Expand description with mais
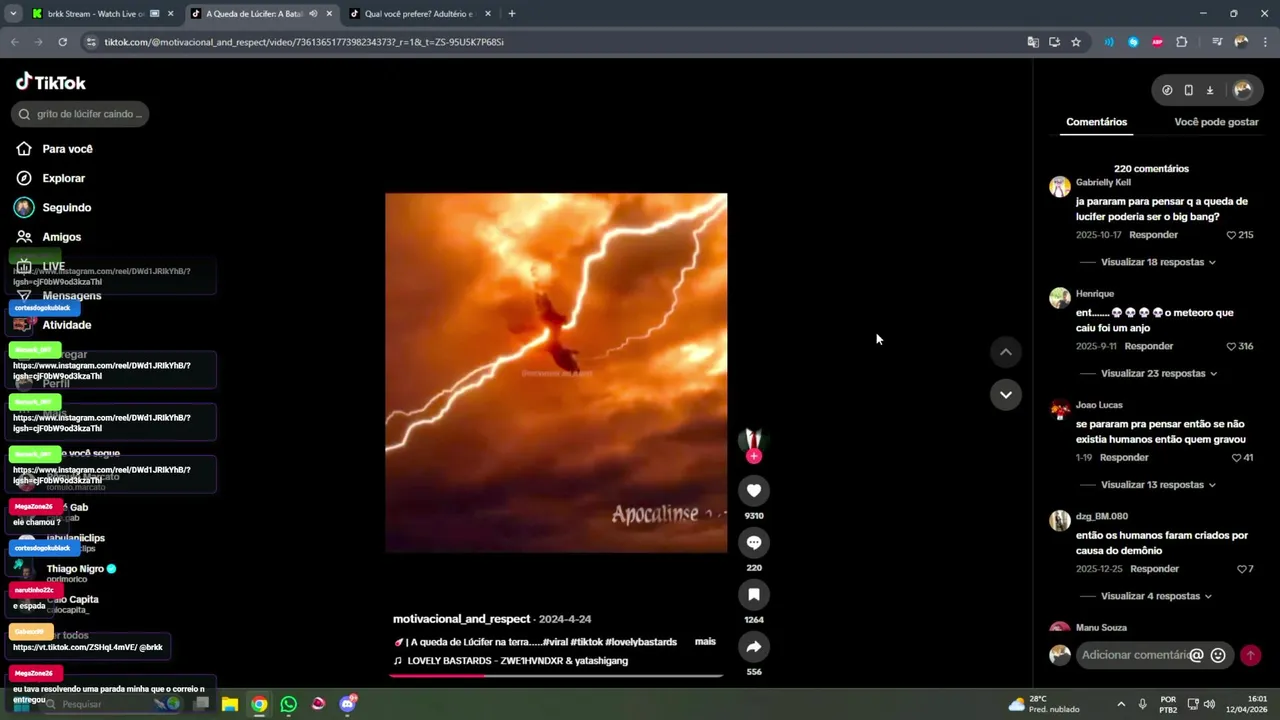The image size is (1280, 720). point(705,641)
